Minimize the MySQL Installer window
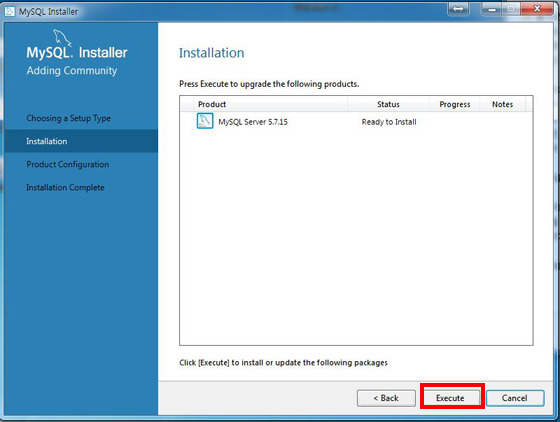This screenshot has height=422, width=560. [x=492, y=9]
